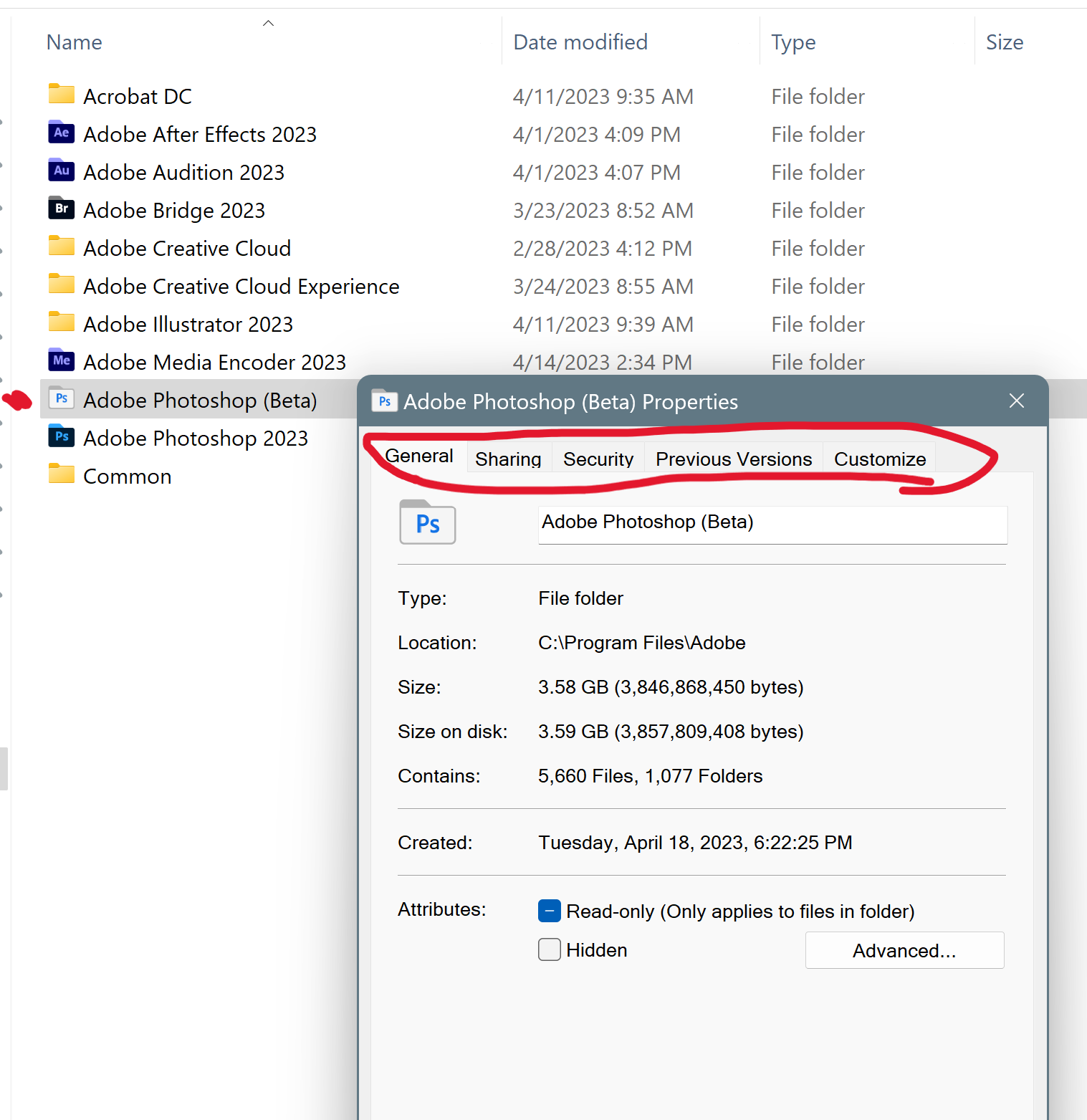Click the Ps icon in Properties title bar
This screenshot has width=1087, height=1120.
(x=385, y=401)
